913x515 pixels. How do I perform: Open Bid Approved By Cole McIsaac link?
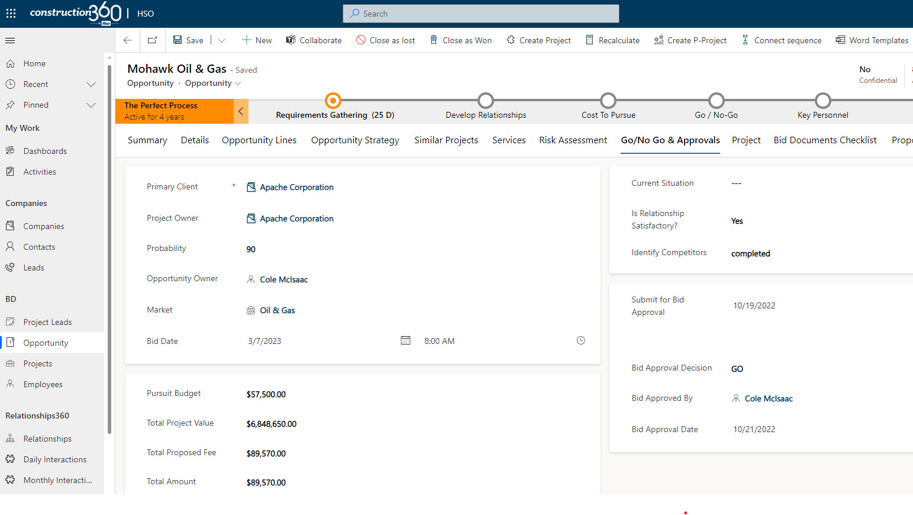click(769, 399)
